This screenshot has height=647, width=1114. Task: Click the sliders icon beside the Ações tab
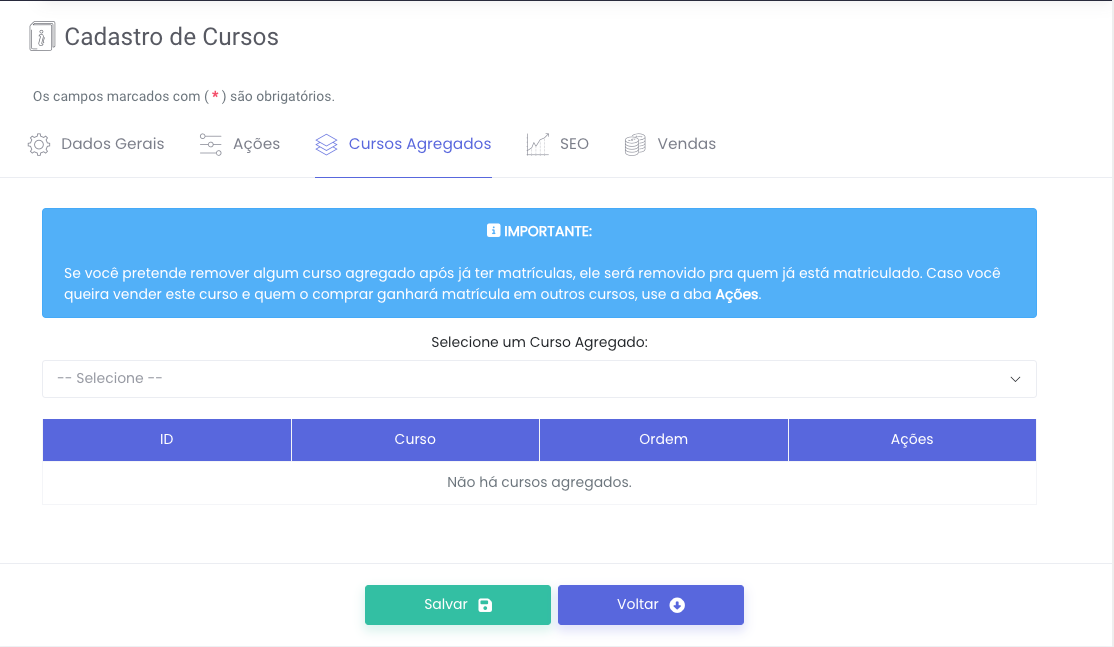[x=210, y=144]
